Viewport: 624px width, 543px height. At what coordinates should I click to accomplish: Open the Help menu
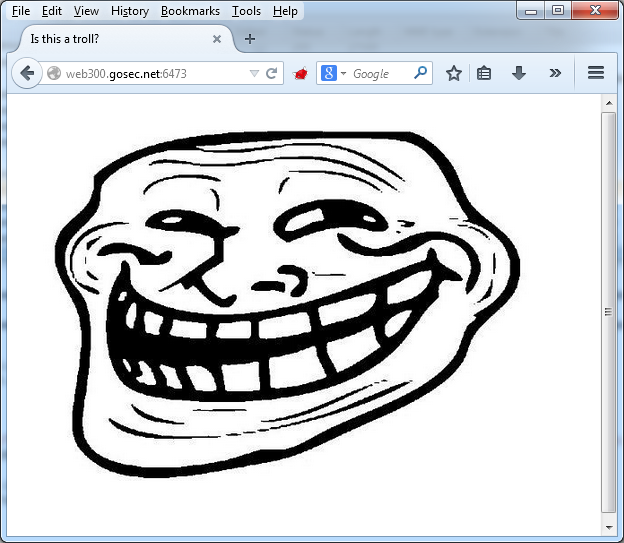pyautogui.click(x=285, y=11)
